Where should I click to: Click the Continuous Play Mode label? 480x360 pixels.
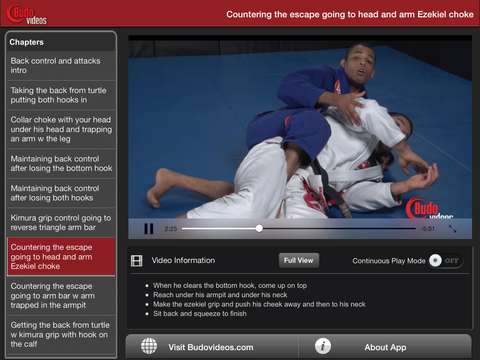[x=389, y=261]
